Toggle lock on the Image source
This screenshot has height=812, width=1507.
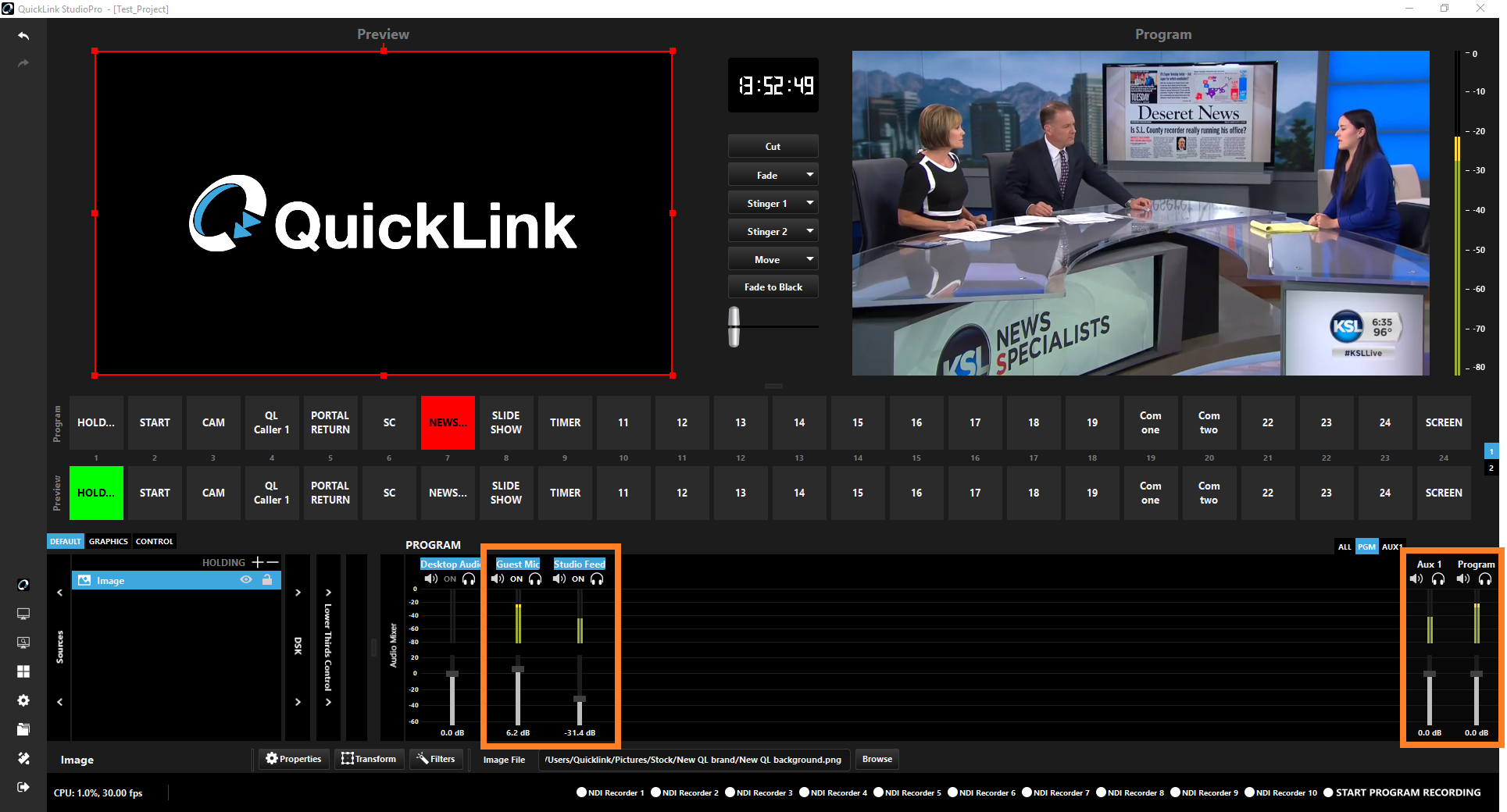tap(267, 580)
